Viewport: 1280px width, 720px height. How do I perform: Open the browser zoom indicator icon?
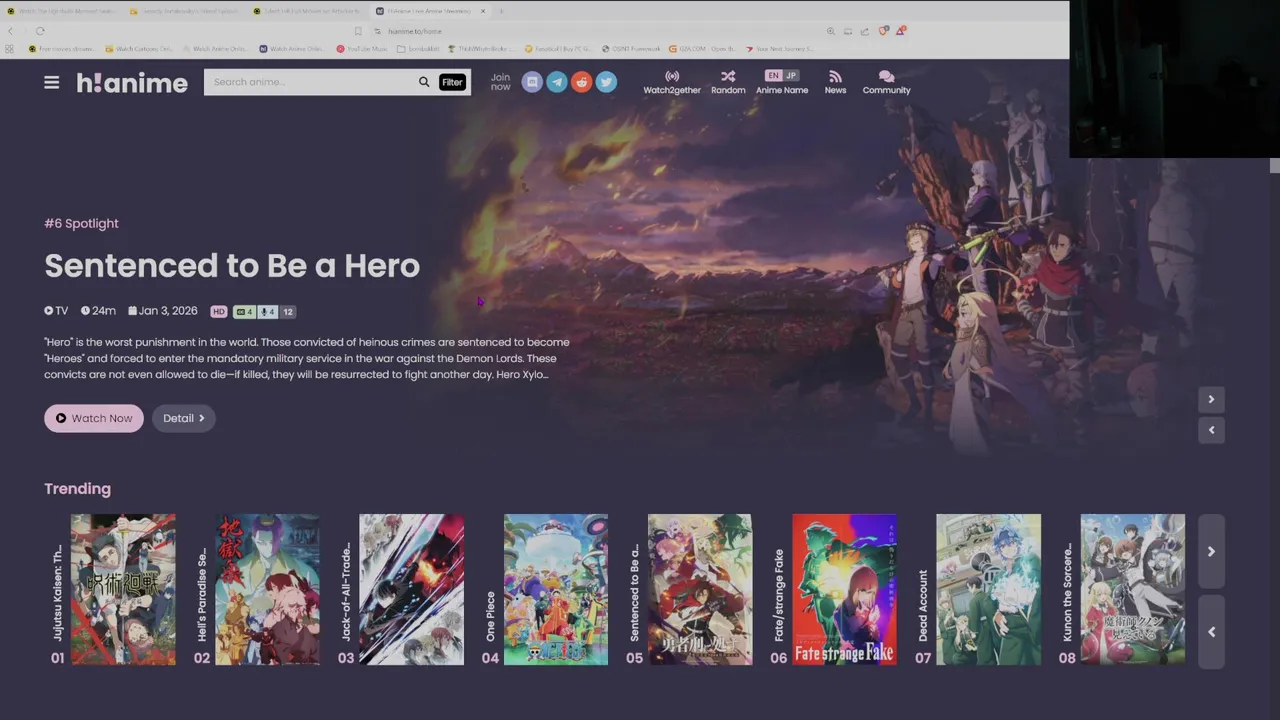click(830, 31)
